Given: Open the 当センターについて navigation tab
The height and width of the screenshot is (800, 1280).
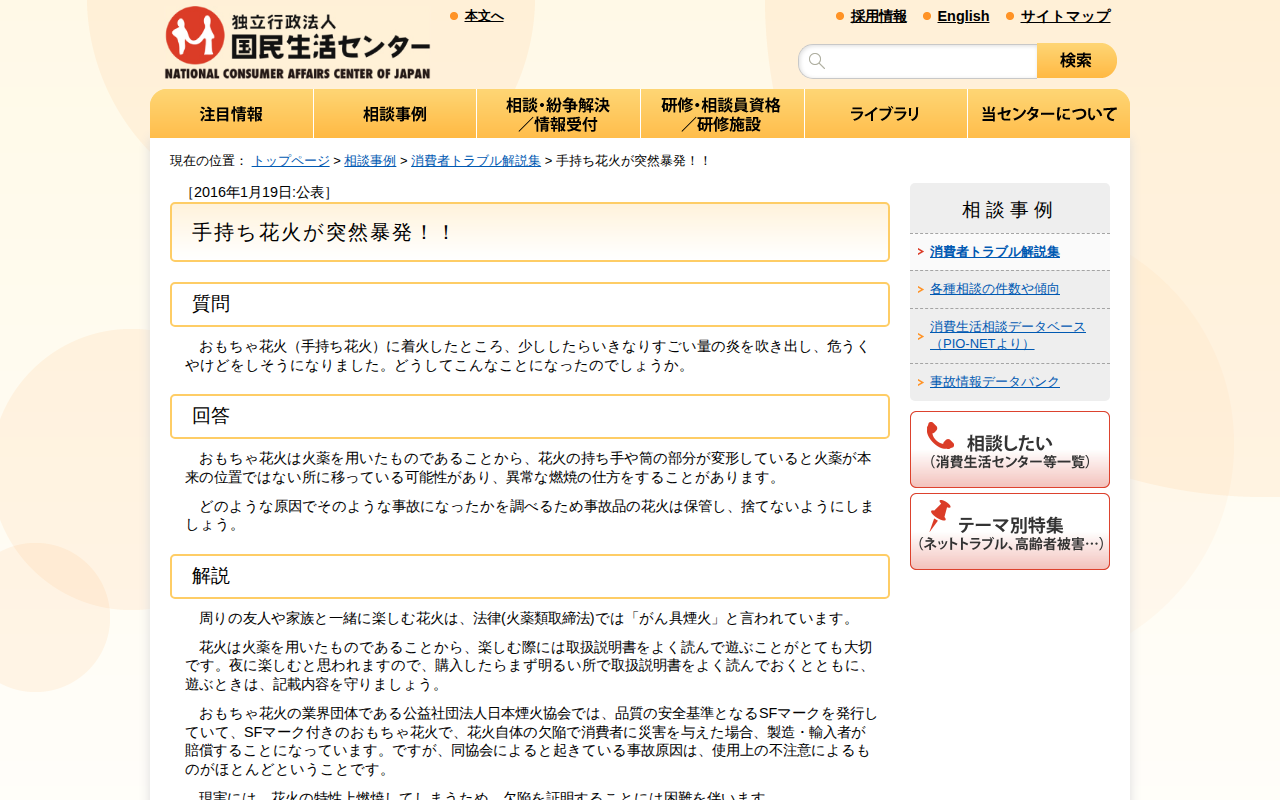Looking at the screenshot, I should 1049,114.
